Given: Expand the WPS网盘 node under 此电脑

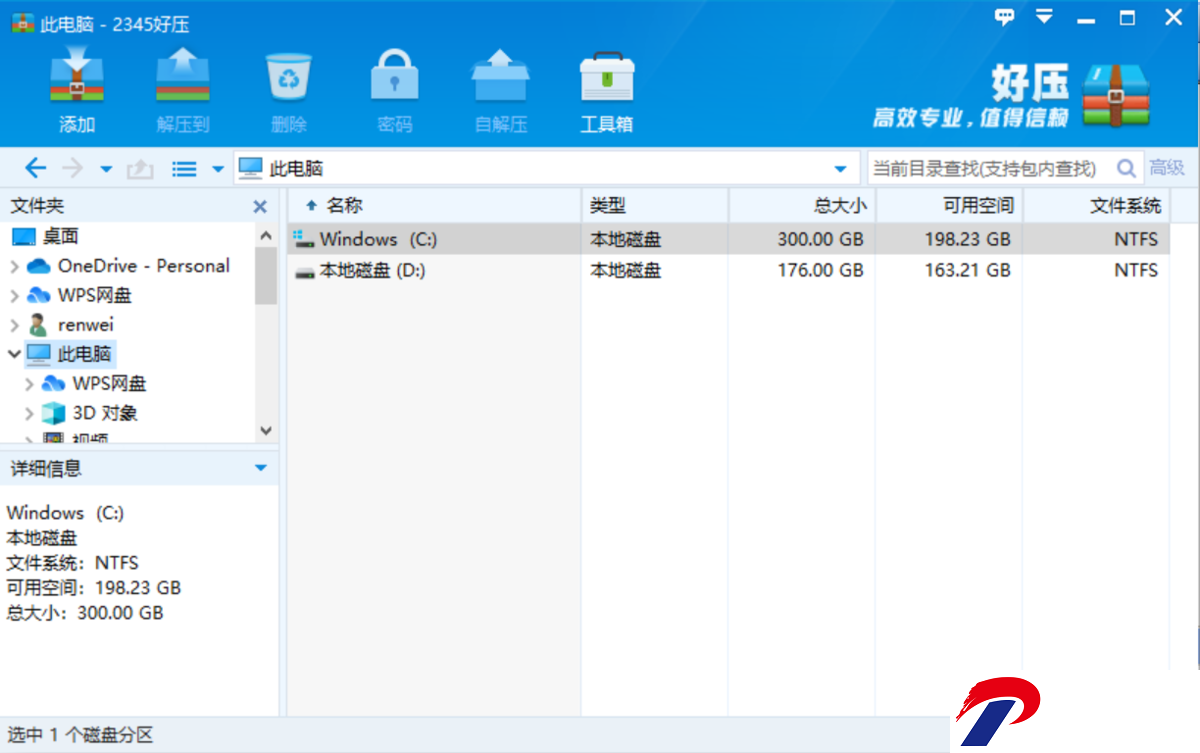Looking at the screenshot, I should tap(29, 384).
